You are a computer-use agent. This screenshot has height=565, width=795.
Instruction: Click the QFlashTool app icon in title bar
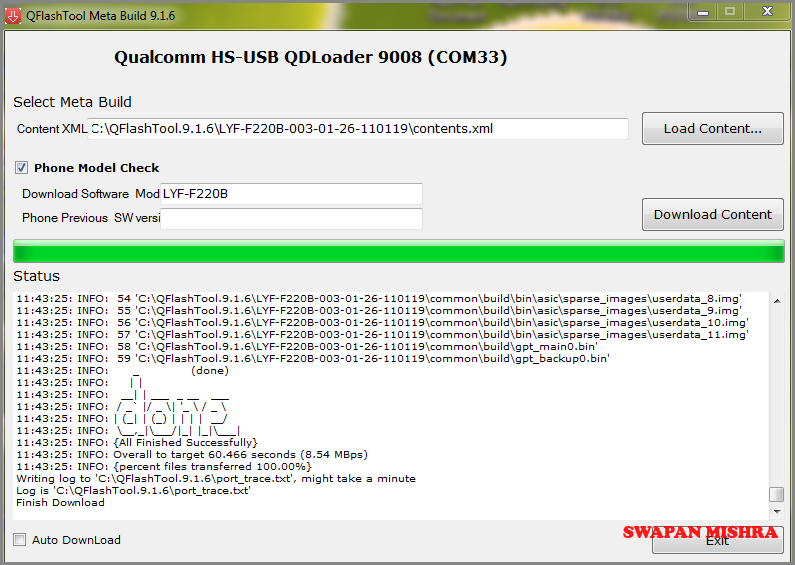pyautogui.click(x=13, y=16)
